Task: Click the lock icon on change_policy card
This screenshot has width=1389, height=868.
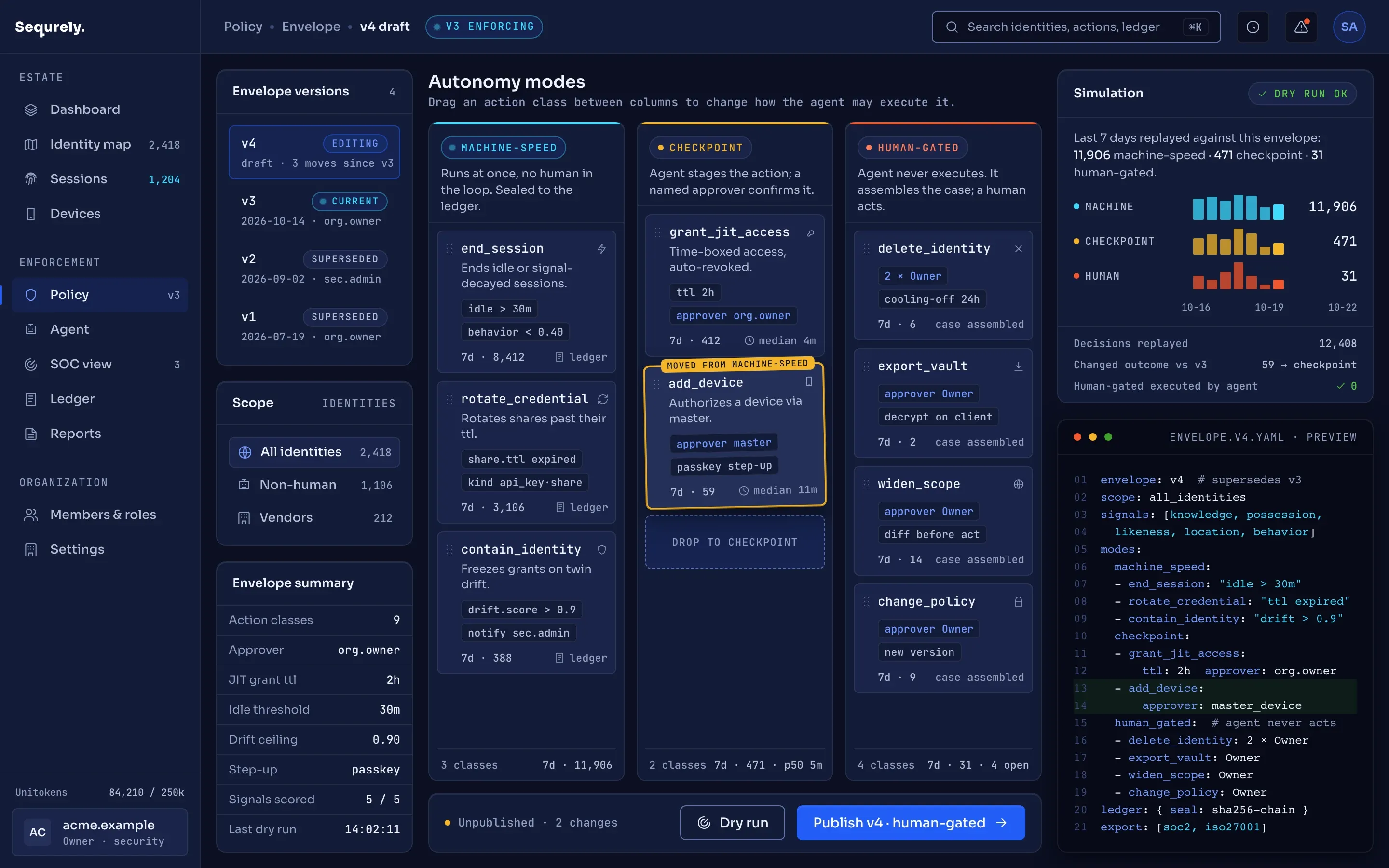Action: (1018, 602)
